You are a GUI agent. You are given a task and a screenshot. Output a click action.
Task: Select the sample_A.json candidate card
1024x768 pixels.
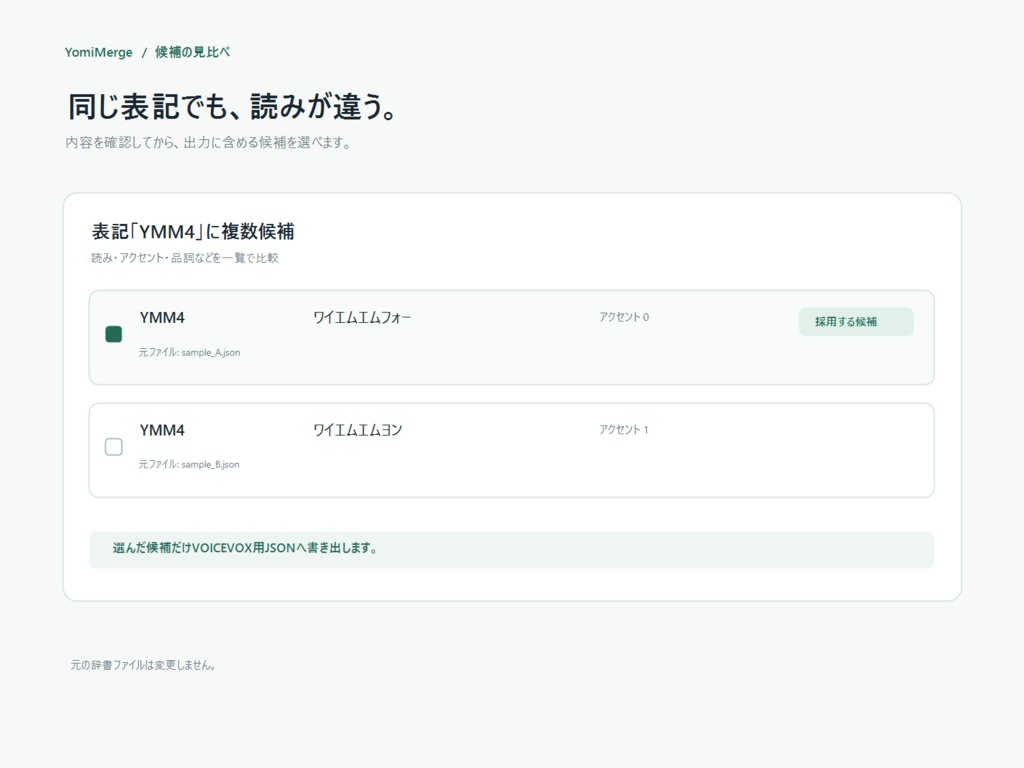(511, 338)
